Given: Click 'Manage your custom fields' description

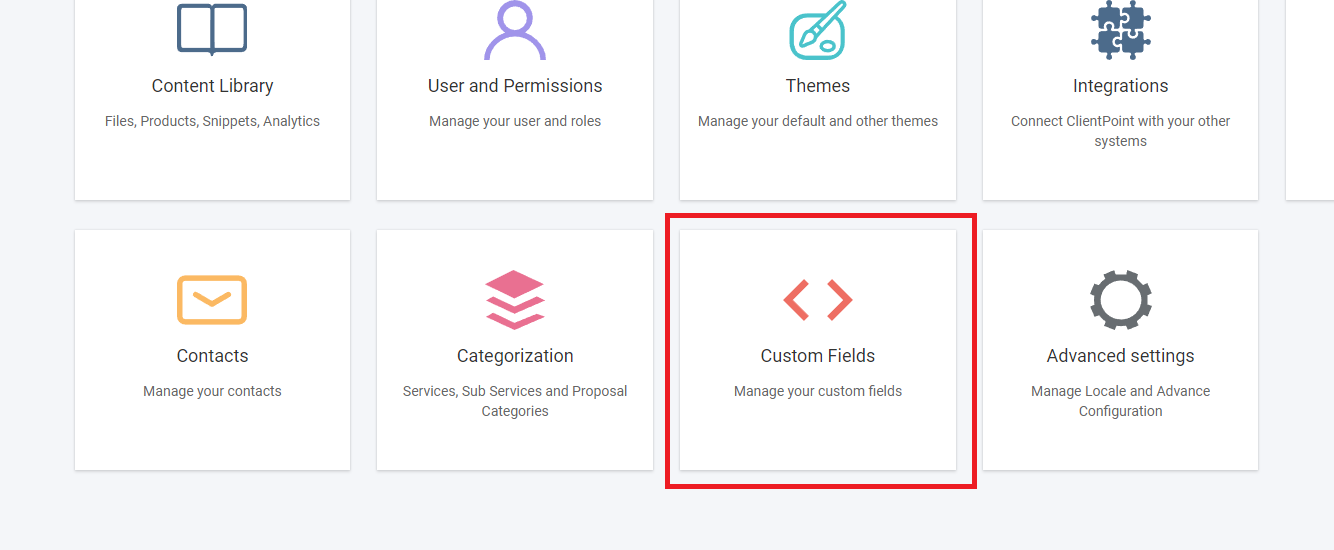Looking at the screenshot, I should pos(818,391).
